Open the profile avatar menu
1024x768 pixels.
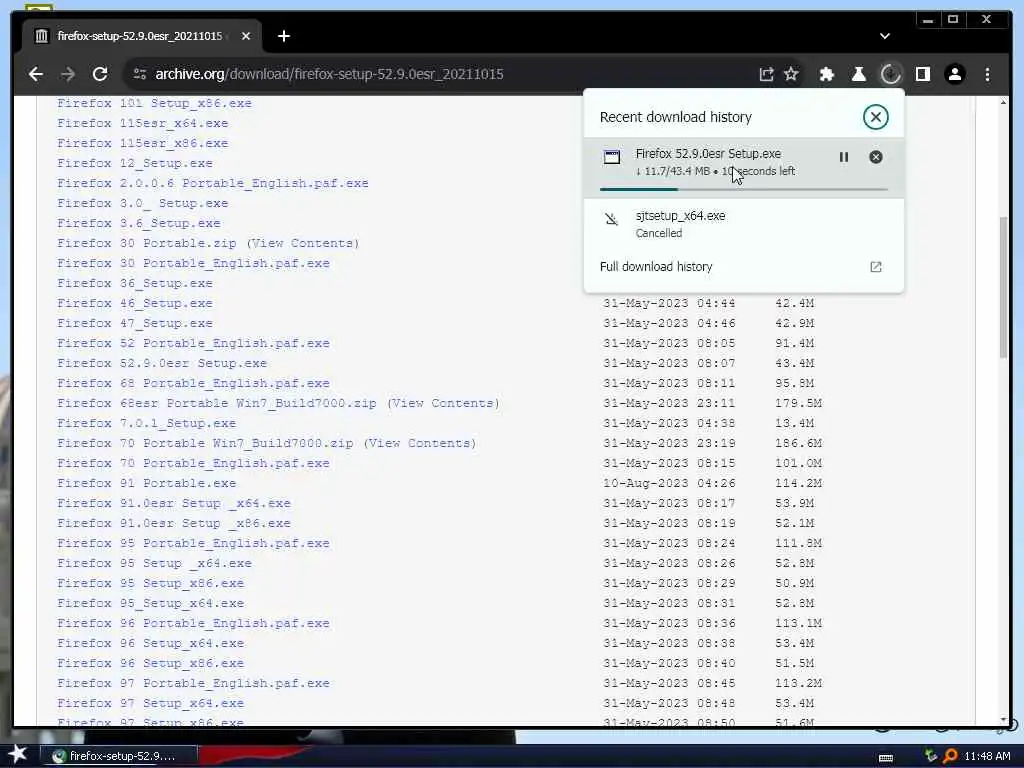pos(955,74)
